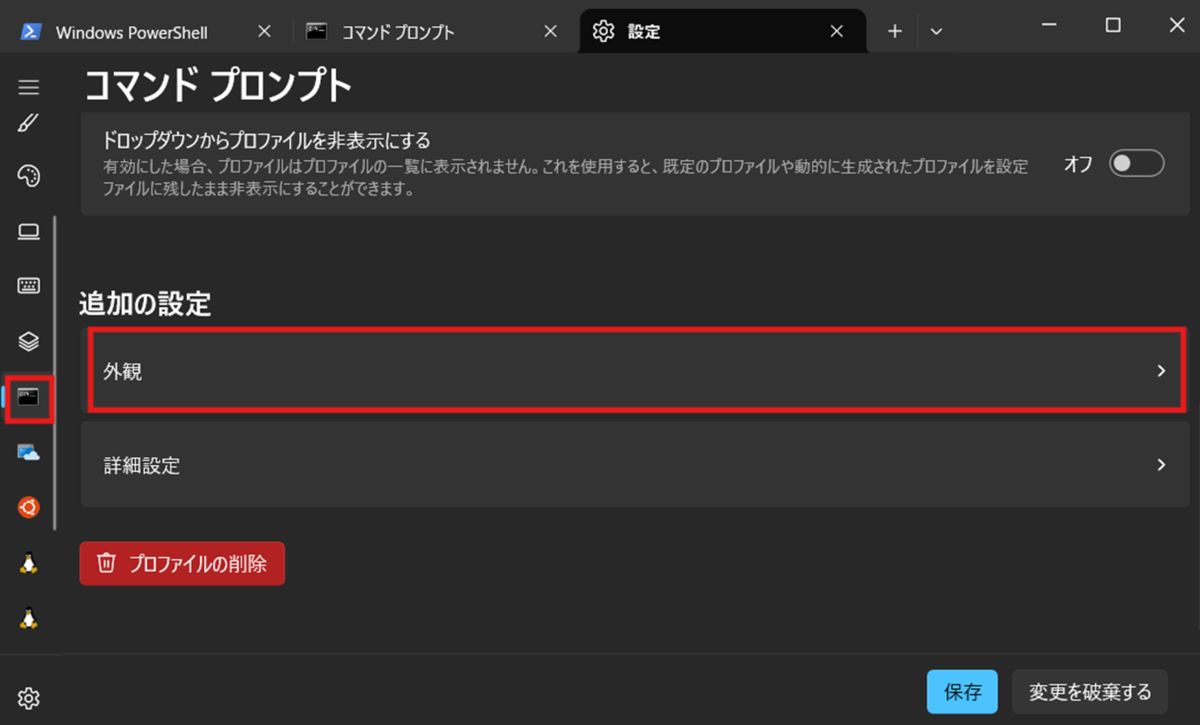This screenshot has width=1200, height=725.
Task: Add a new tab with plus button
Action: pos(895,31)
